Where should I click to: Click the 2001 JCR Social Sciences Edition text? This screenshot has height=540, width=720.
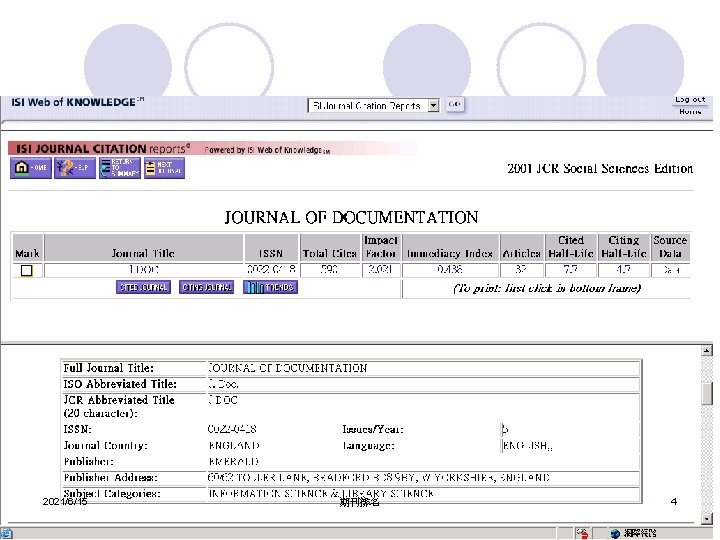coord(600,169)
